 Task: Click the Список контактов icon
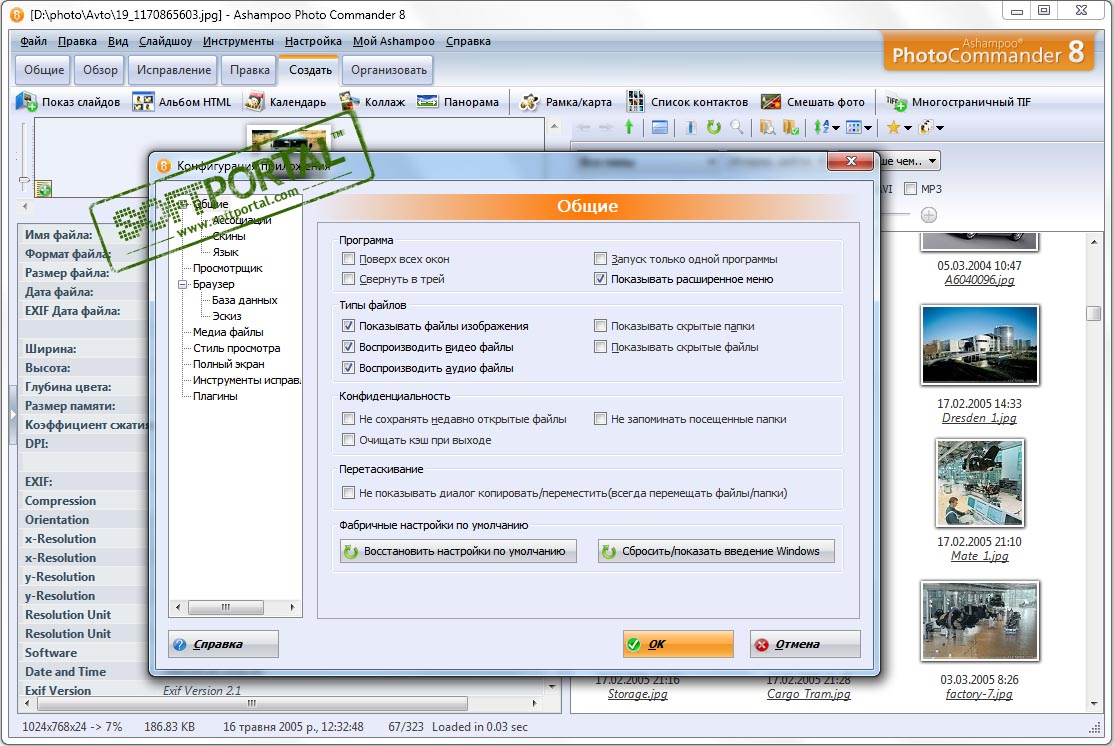point(636,102)
